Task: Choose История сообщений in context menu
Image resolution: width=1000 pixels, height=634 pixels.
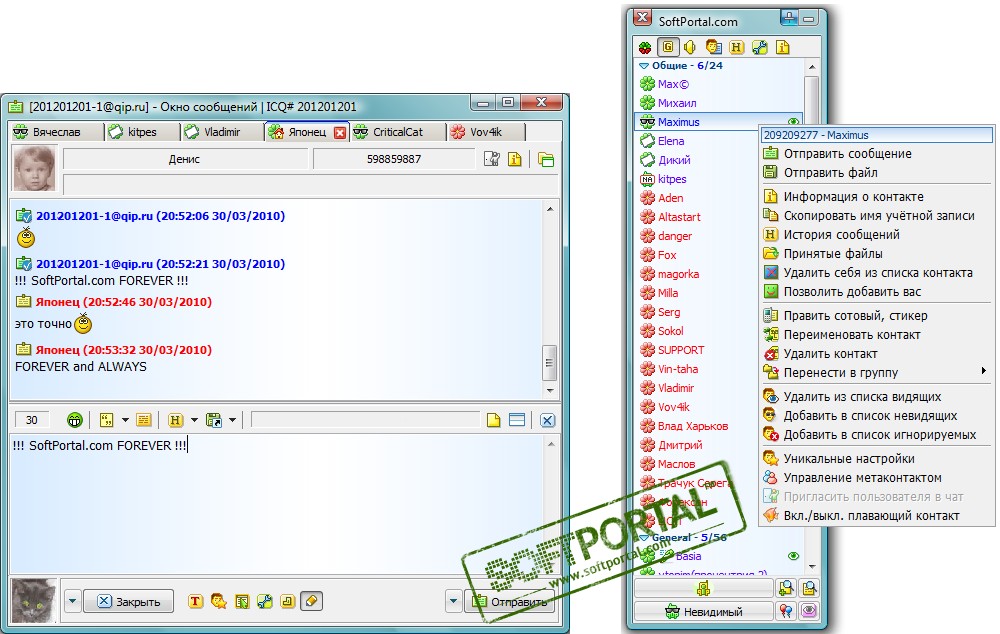Action: click(876, 235)
